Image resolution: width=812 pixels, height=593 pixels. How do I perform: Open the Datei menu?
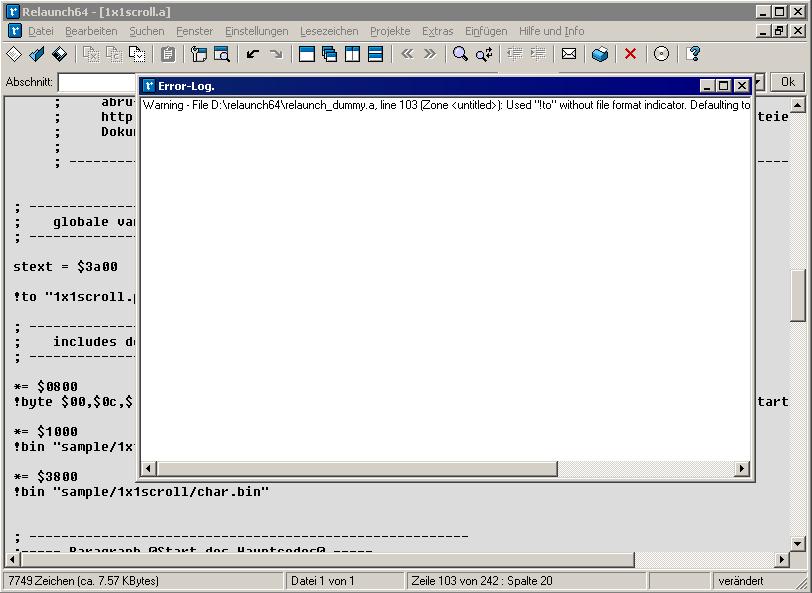[40, 31]
